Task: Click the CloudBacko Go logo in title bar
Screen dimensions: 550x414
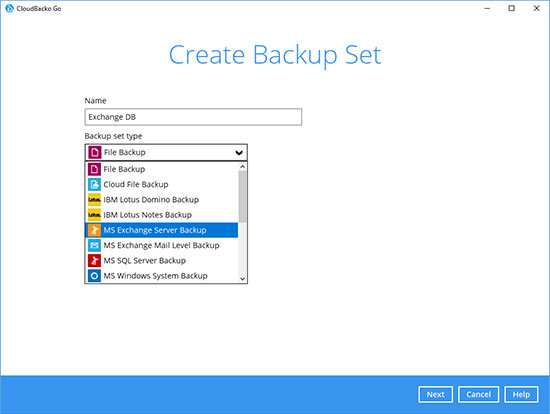Action: point(9,8)
